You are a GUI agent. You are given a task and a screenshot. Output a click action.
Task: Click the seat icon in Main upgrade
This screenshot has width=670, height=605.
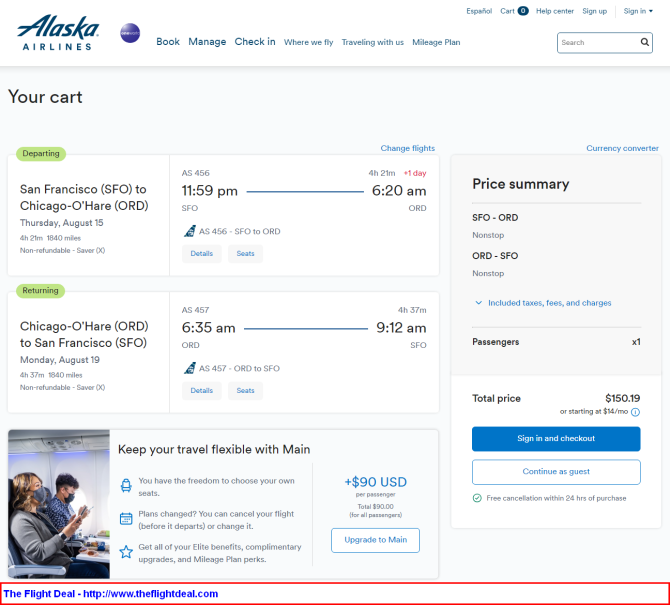tap(126, 486)
